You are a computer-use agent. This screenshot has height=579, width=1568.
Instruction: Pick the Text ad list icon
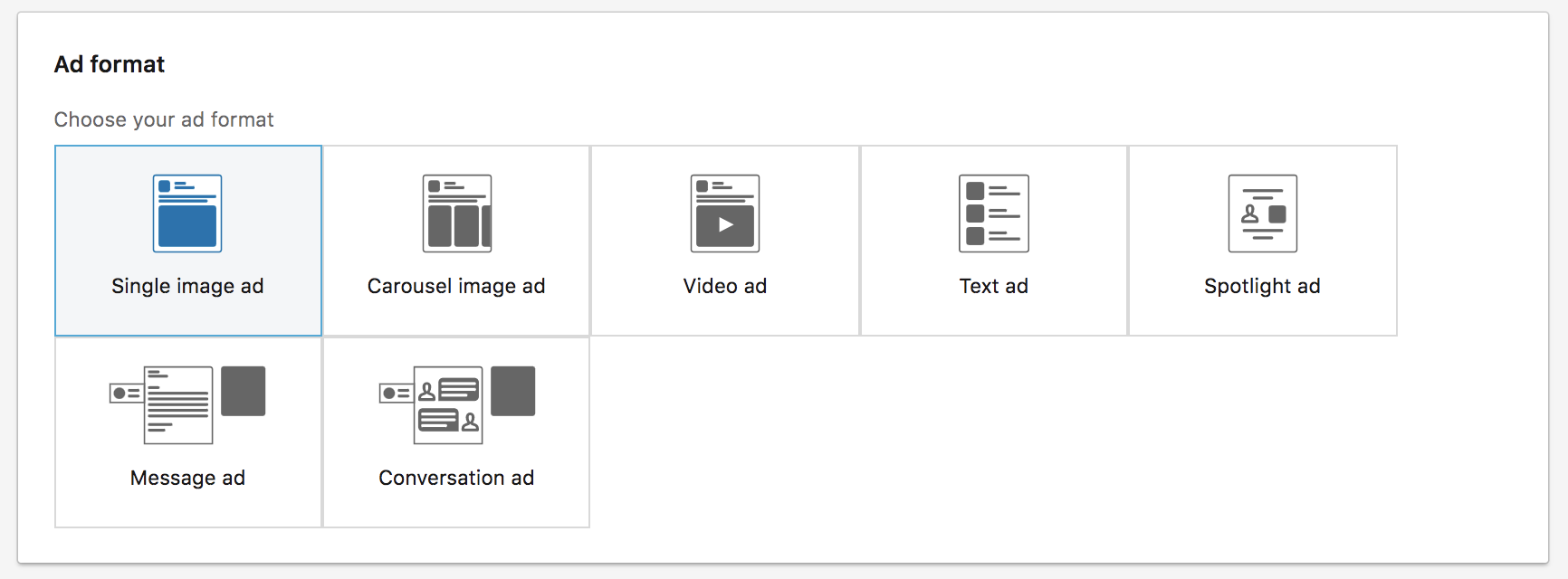(993, 214)
